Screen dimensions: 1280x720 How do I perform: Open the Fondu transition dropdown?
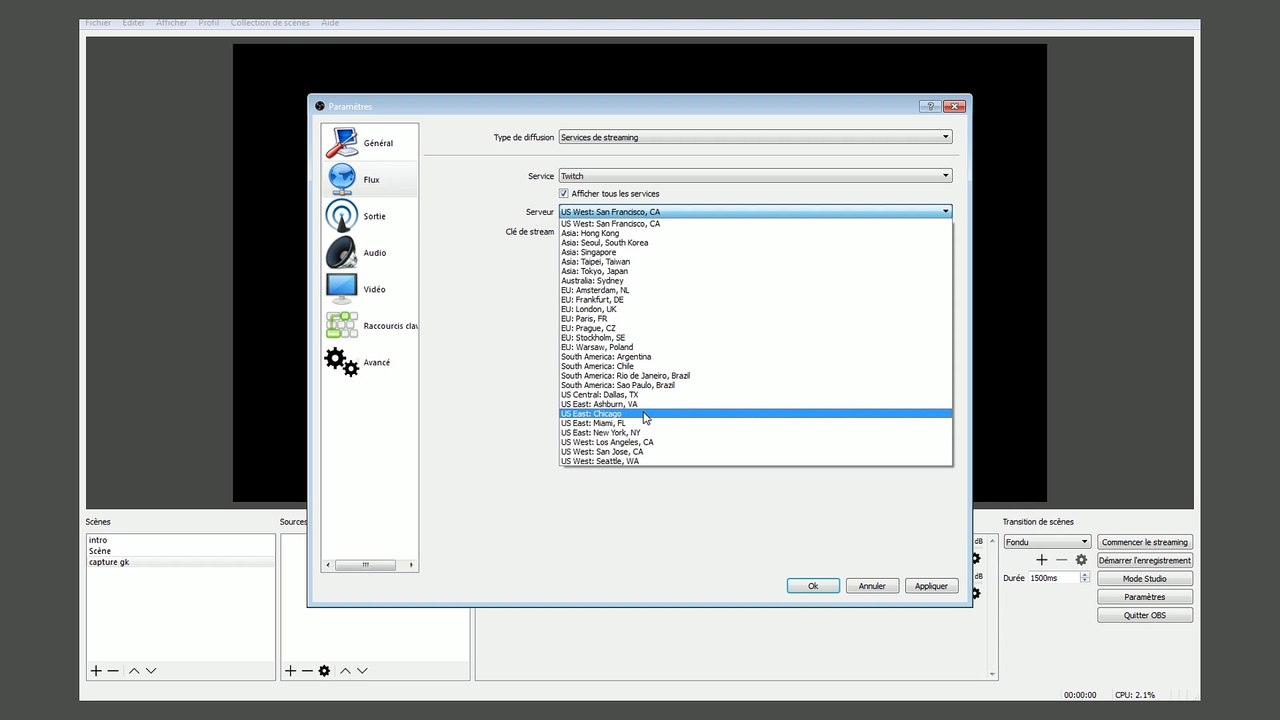pyautogui.click(x=1047, y=542)
